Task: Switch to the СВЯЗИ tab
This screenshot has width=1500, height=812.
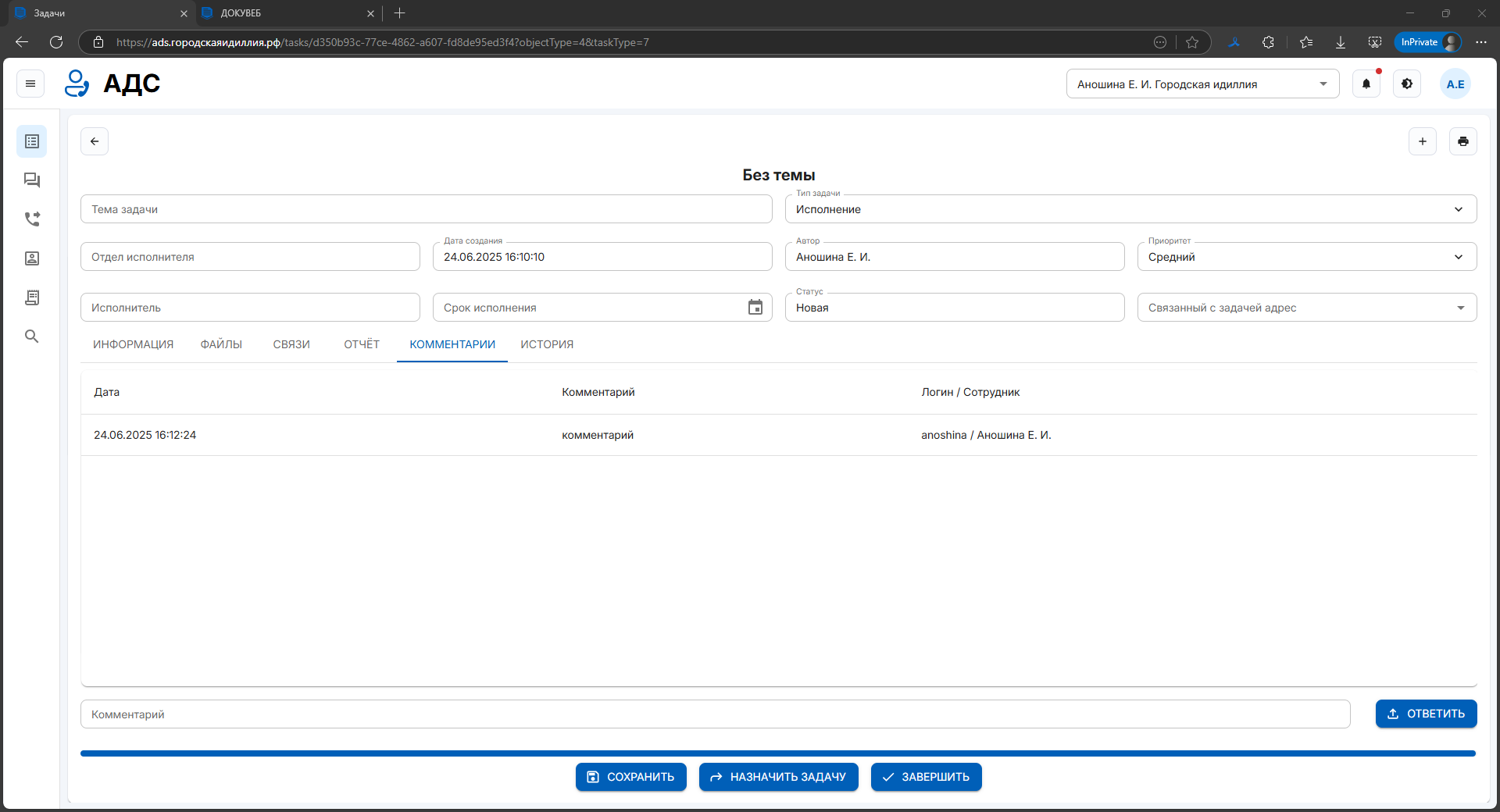Action: [291, 344]
